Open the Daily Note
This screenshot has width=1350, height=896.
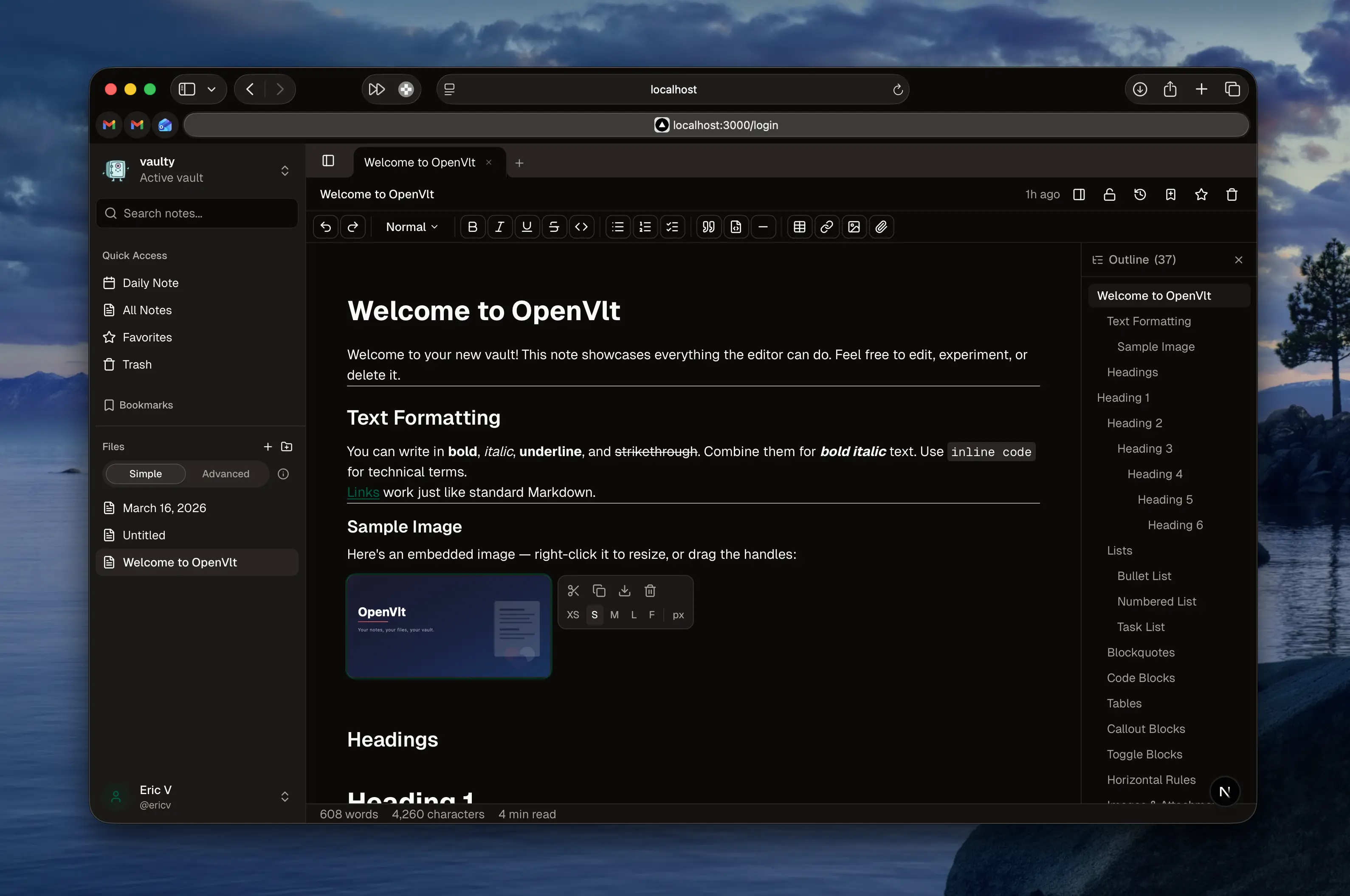(x=150, y=283)
